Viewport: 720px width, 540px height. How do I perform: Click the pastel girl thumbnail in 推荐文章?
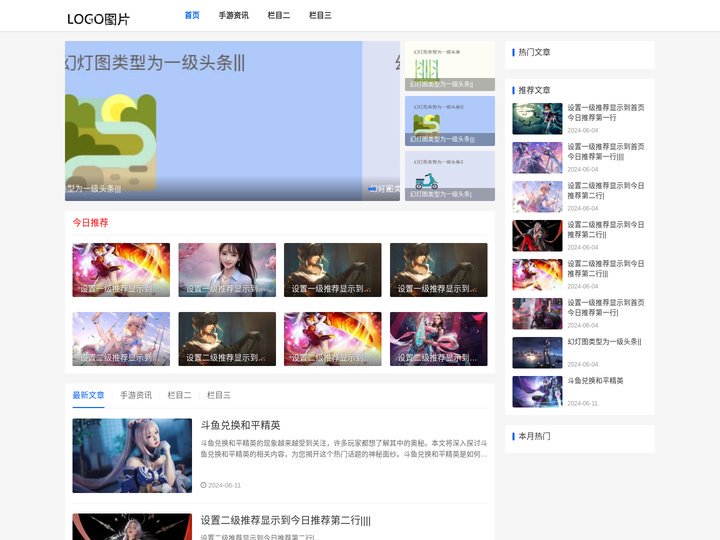pos(537,197)
